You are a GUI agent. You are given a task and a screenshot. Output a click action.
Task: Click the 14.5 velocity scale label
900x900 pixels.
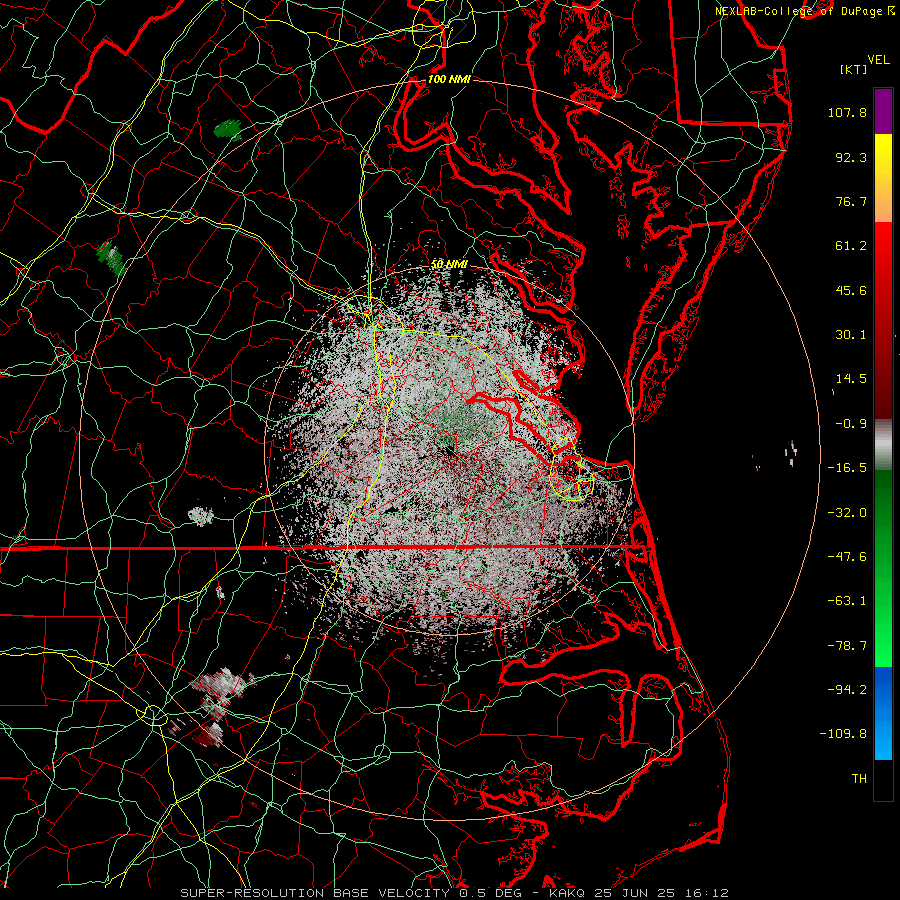point(851,379)
